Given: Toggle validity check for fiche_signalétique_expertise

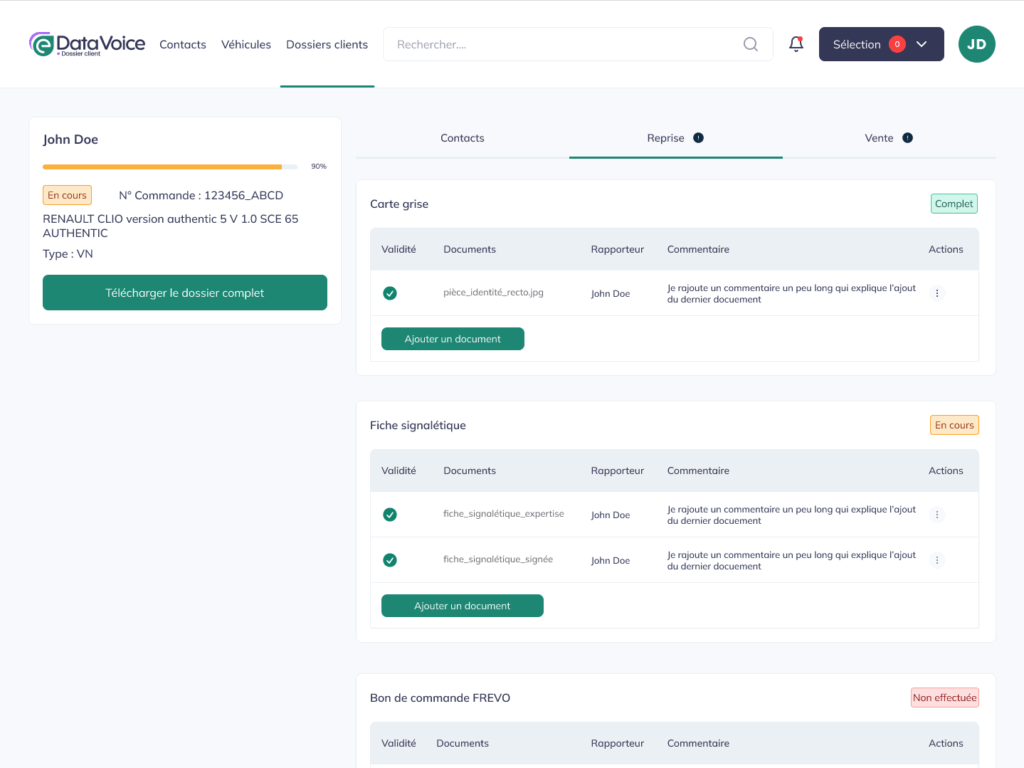Looking at the screenshot, I should pos(390,515).
